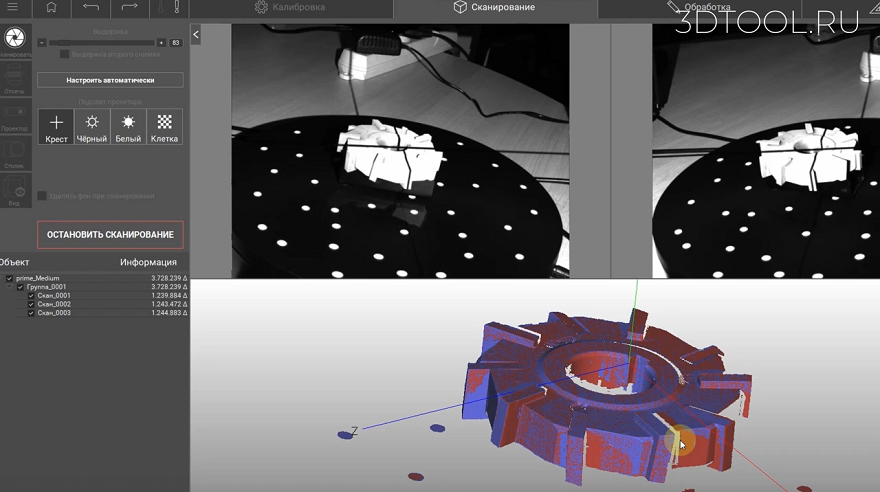Click the Home icon in top toolbar
This screenshot has width=880, height=492.
click(x=51, y=8)
